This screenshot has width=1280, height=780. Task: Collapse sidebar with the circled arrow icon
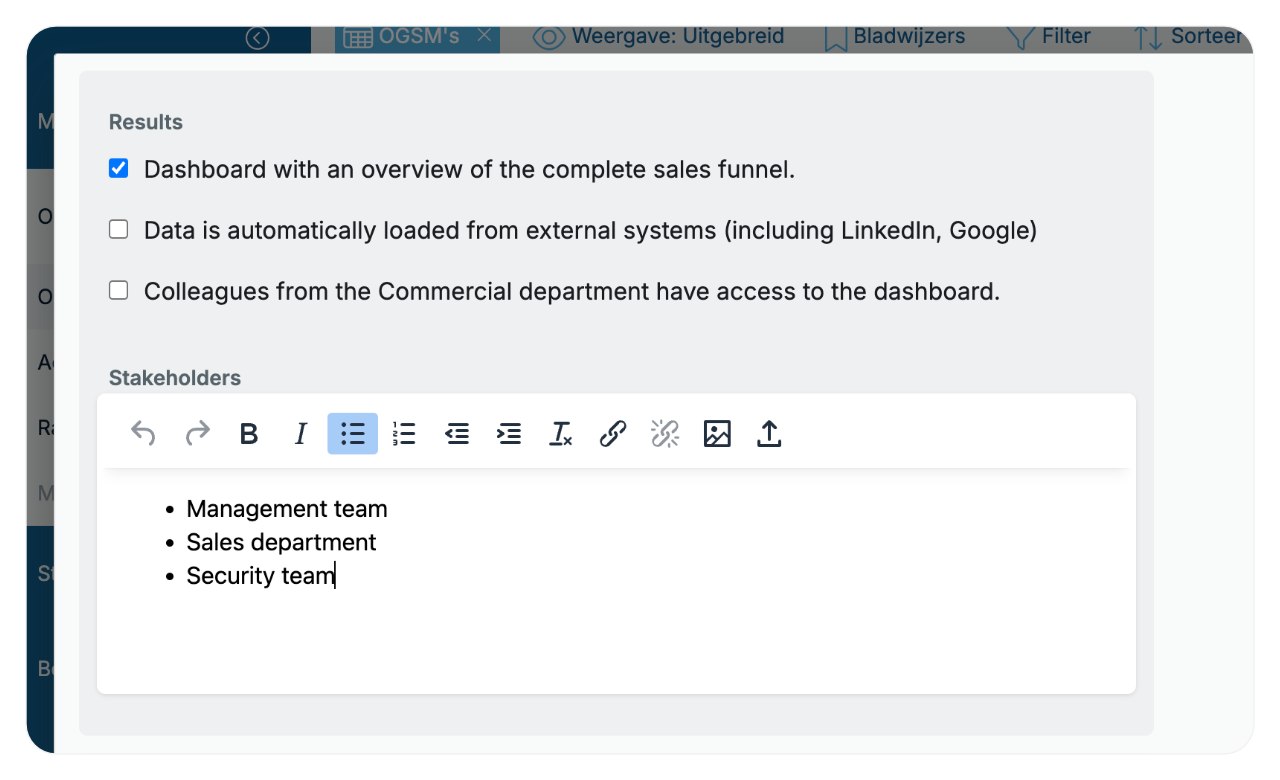pos(258,38)
